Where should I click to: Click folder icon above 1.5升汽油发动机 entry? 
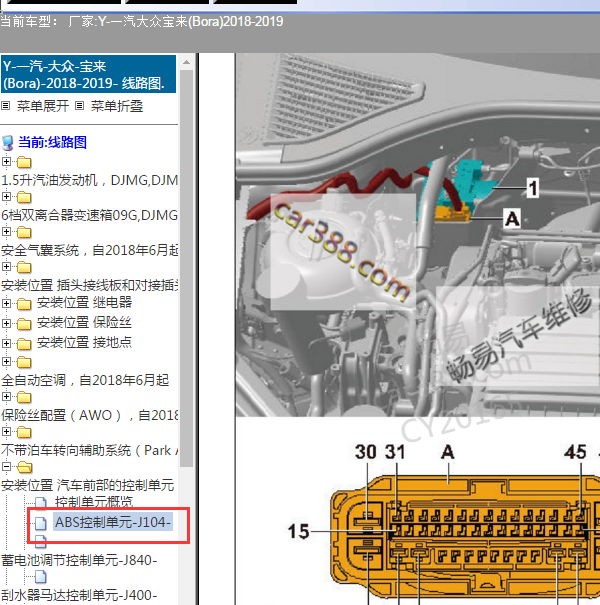[x=24, y=162]
